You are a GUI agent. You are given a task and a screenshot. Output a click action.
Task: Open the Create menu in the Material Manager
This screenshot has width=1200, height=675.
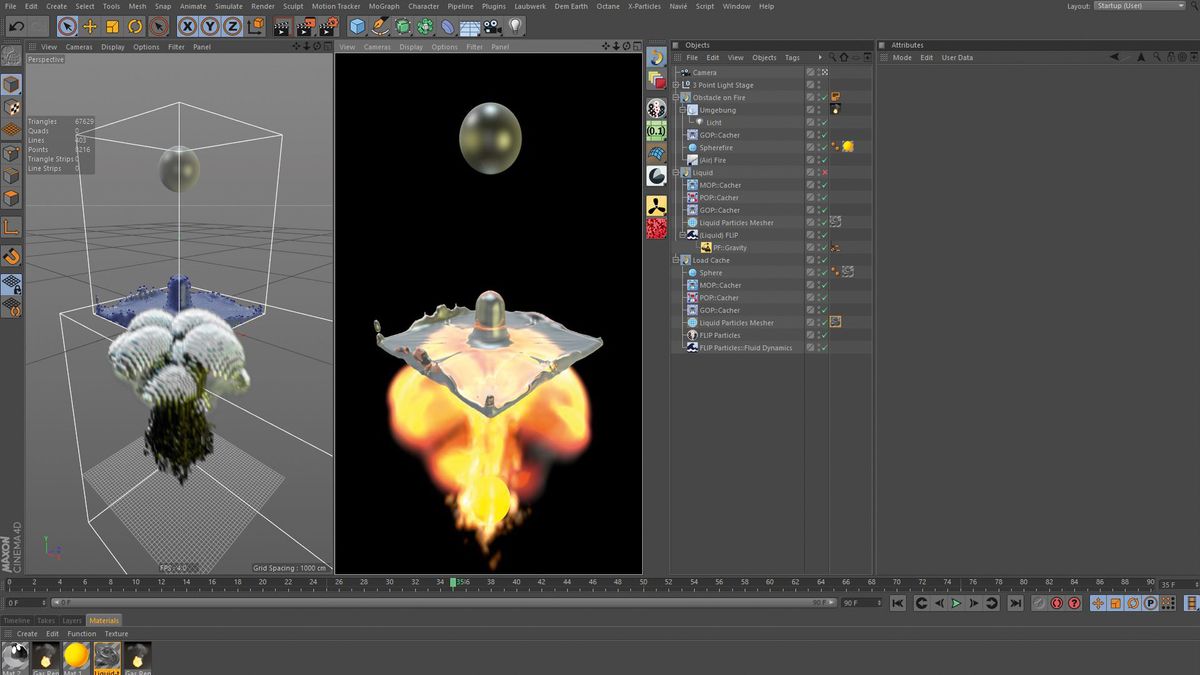26,633
